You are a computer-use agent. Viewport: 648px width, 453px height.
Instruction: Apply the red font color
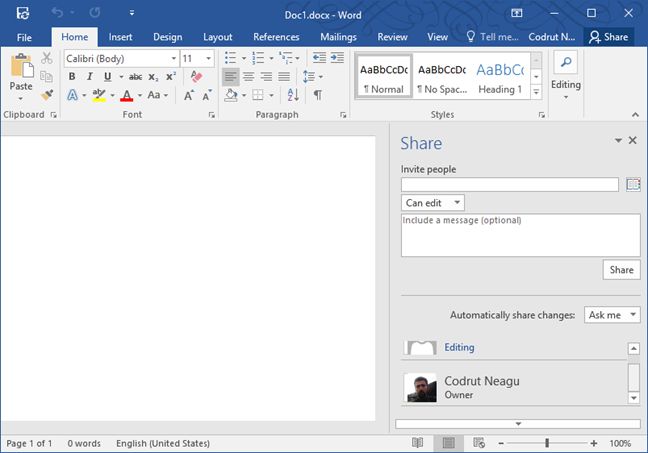point(127,95)
